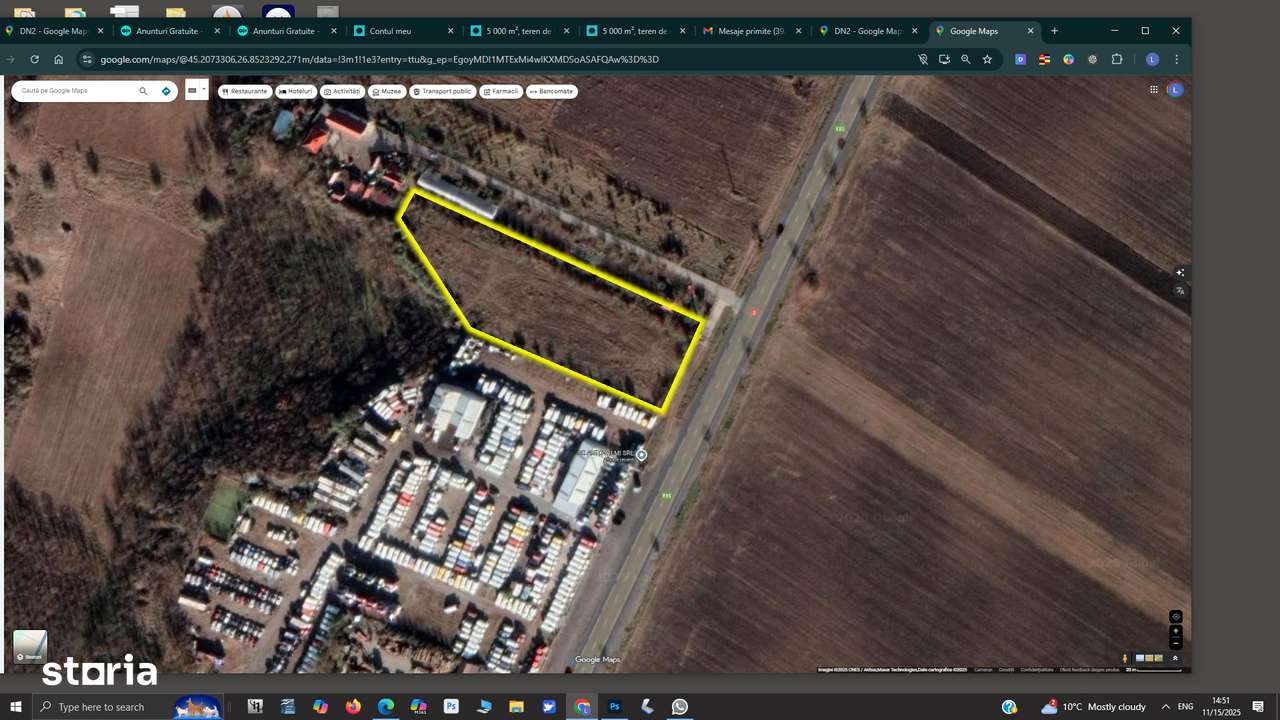Open the Chrome extensions puzzle icon
The height and width of the screenshot is (720, 1280).
click(x=1117, y=59)
